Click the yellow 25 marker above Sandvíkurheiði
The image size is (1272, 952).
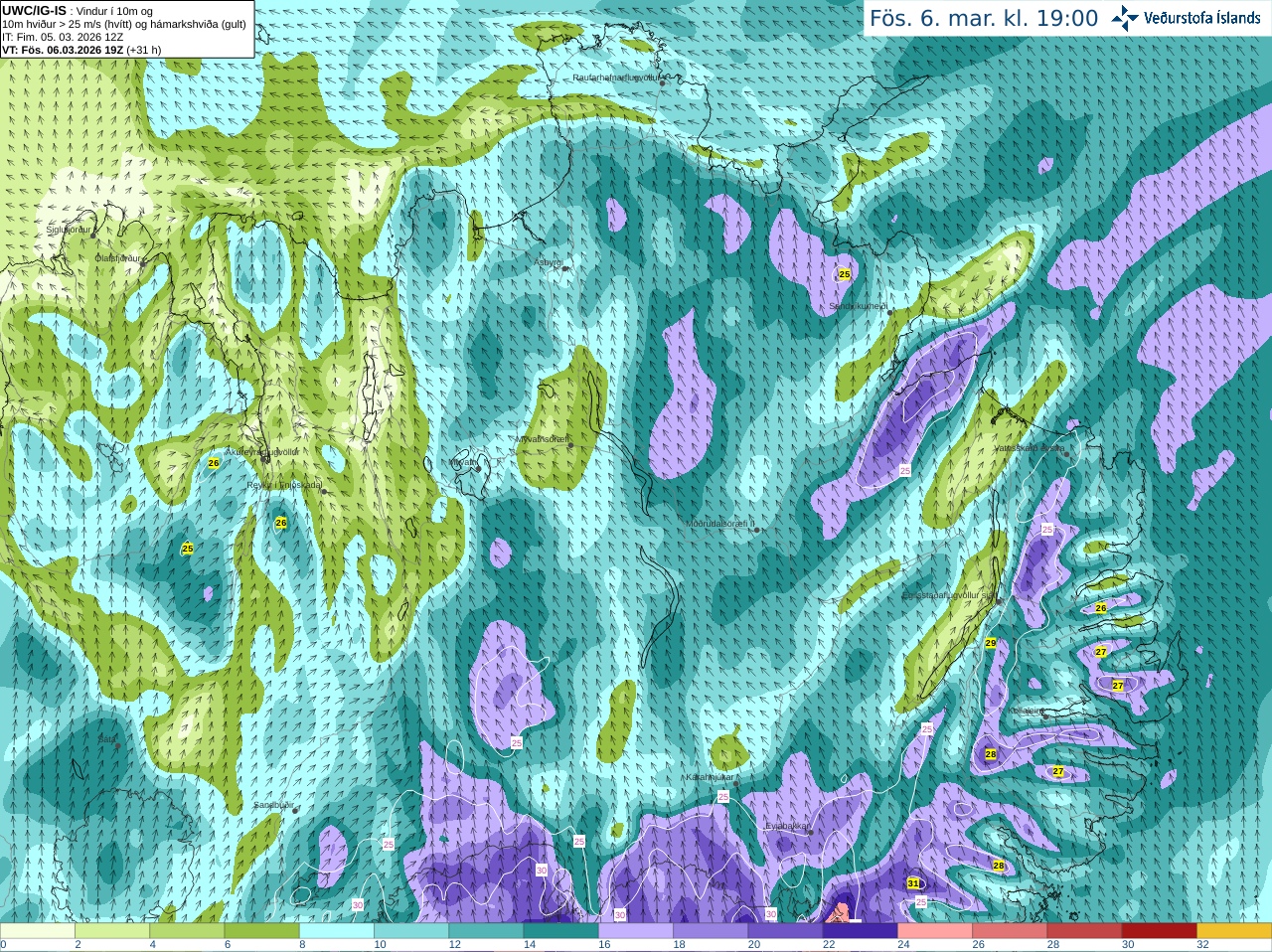[x=845, y=274]
